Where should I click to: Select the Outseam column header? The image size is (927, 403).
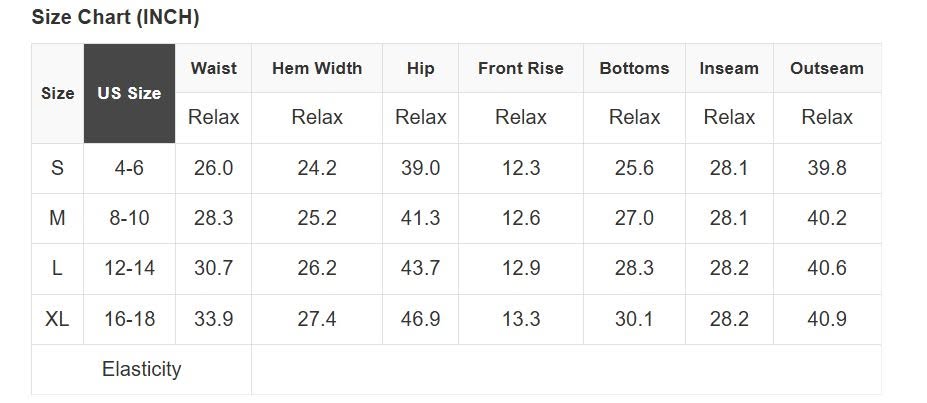(827, 68)
